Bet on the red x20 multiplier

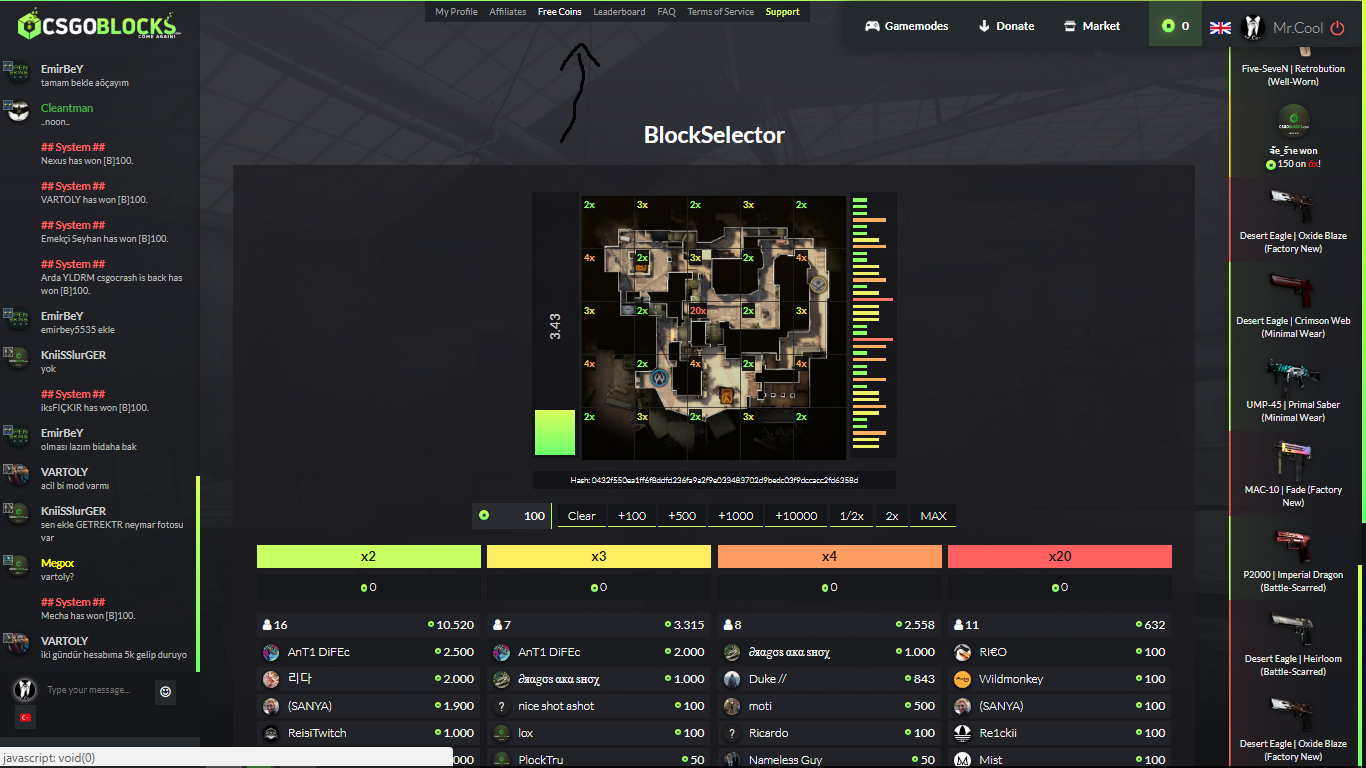pyautogui.click(x=1060, y=556)
